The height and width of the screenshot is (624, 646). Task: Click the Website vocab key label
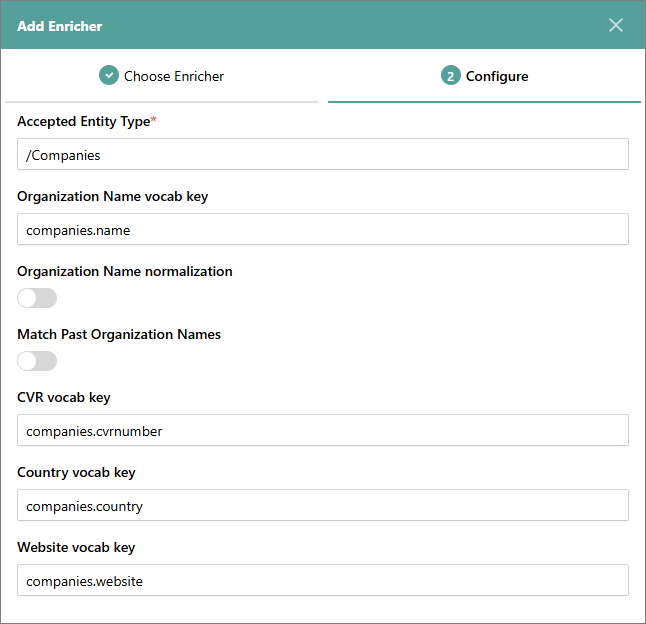click(x=76, y=547)
